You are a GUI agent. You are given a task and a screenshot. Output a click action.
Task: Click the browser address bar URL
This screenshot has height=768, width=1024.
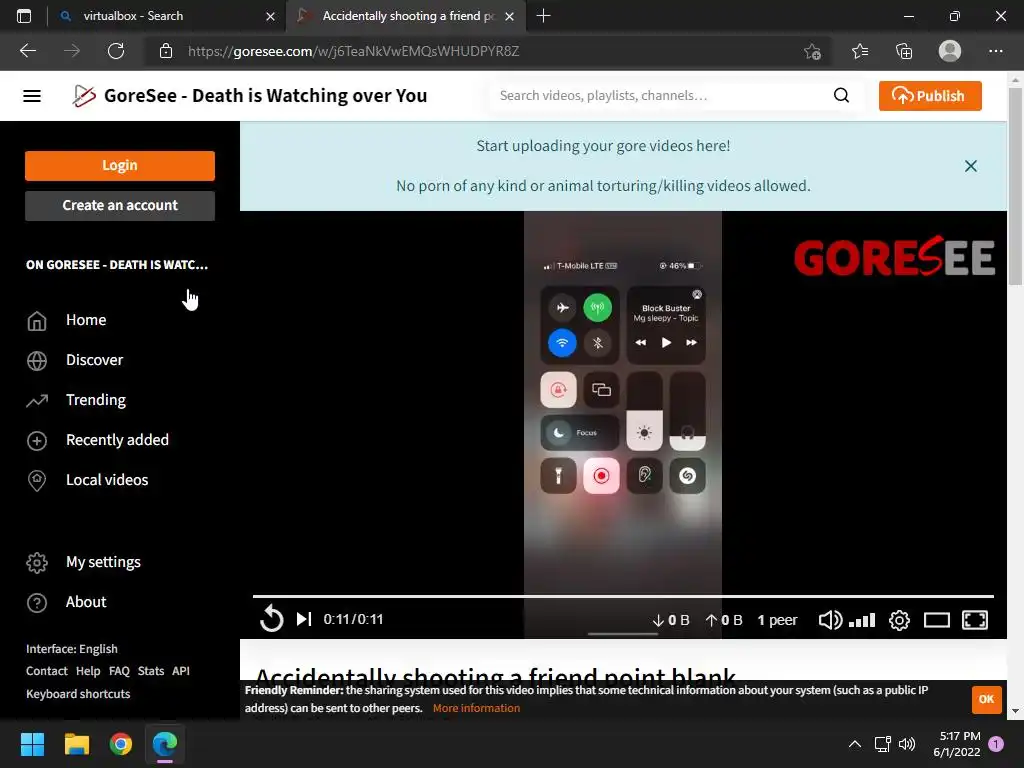click(x=353, y=51)
